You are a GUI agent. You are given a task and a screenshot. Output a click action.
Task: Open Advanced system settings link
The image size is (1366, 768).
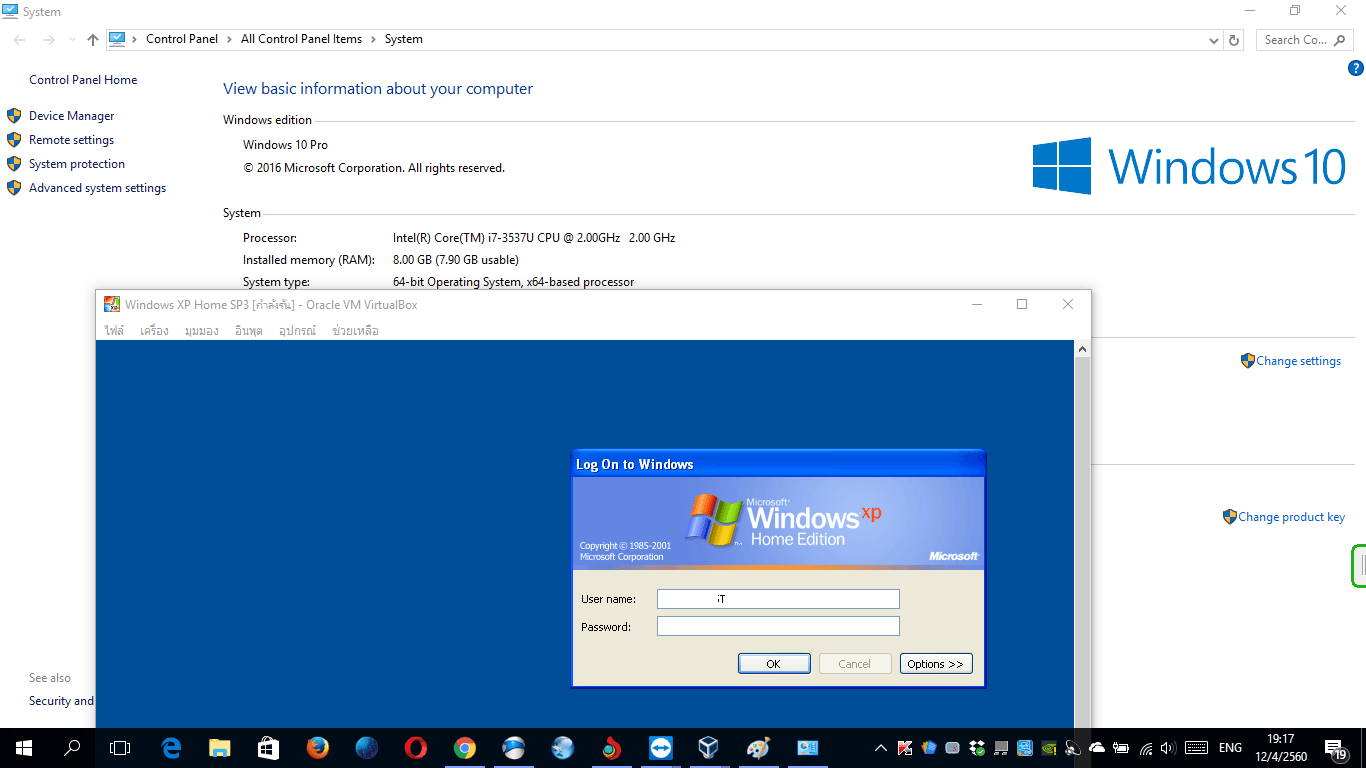point(97,188)
